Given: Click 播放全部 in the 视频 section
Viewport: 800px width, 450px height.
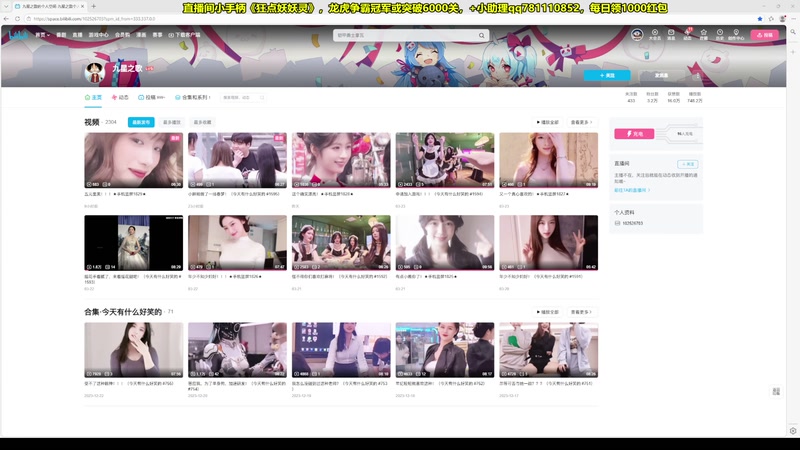Looking at the screenshot, I should [547, 122].
